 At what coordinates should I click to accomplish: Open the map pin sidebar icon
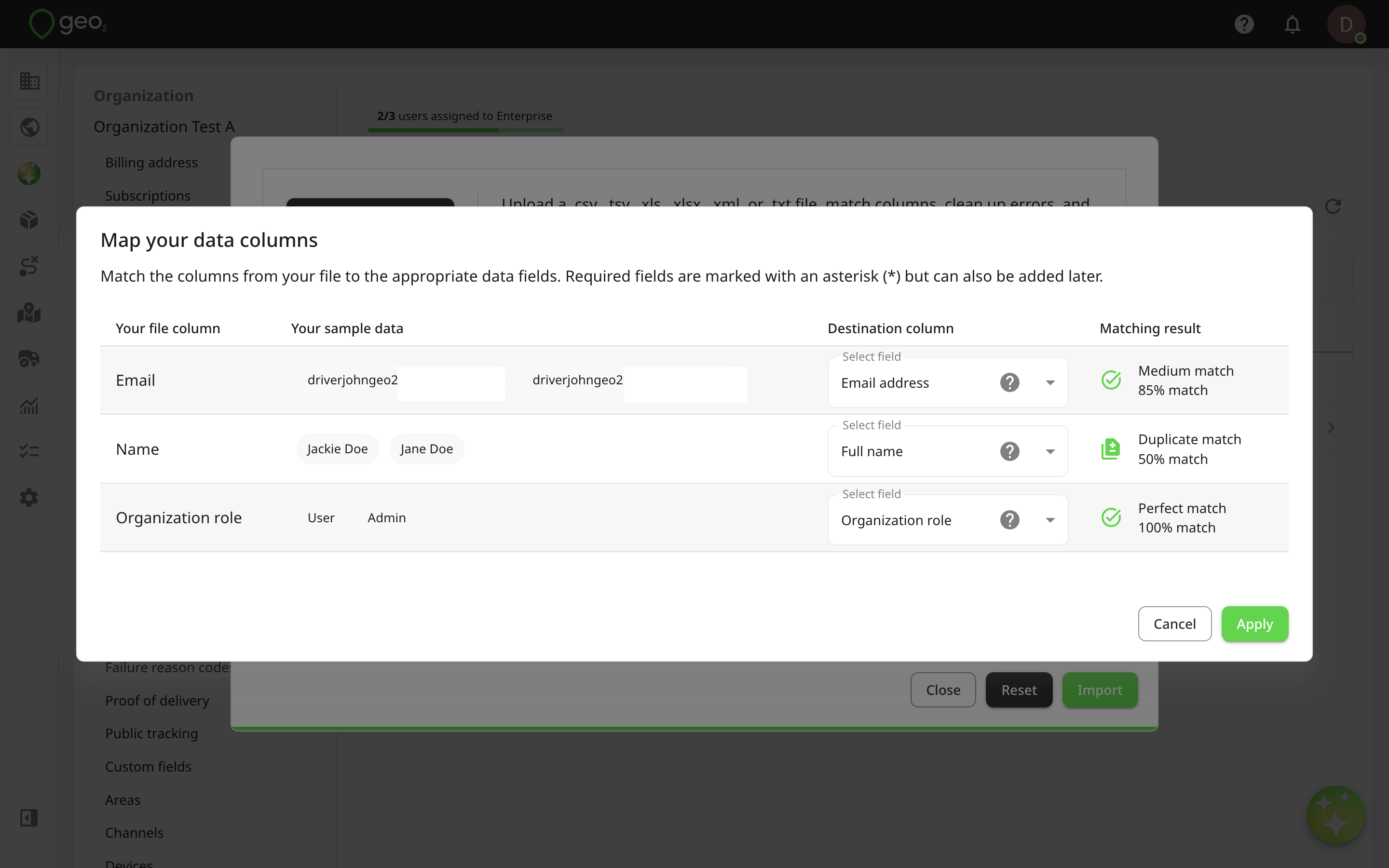tap(29, 313)
